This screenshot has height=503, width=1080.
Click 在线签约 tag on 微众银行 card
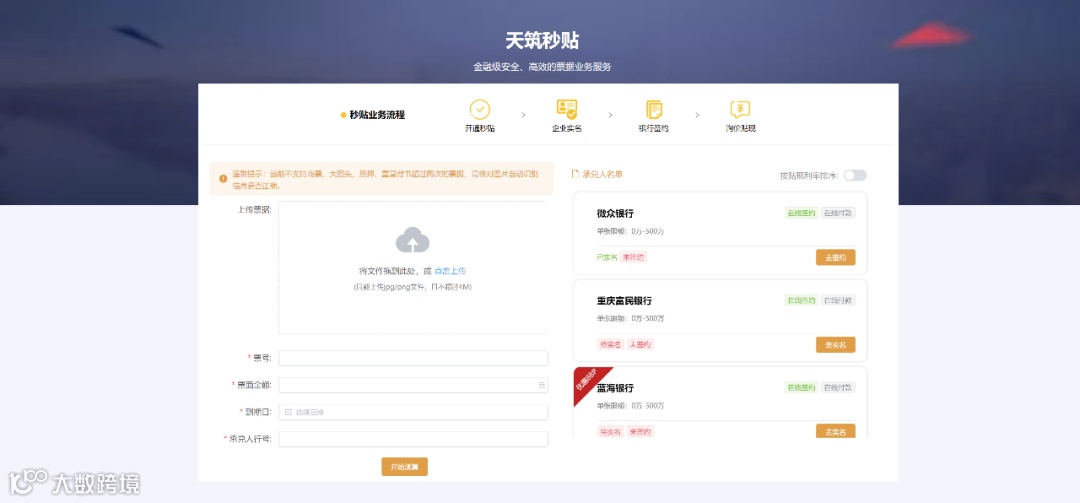(x=801, y=213)
